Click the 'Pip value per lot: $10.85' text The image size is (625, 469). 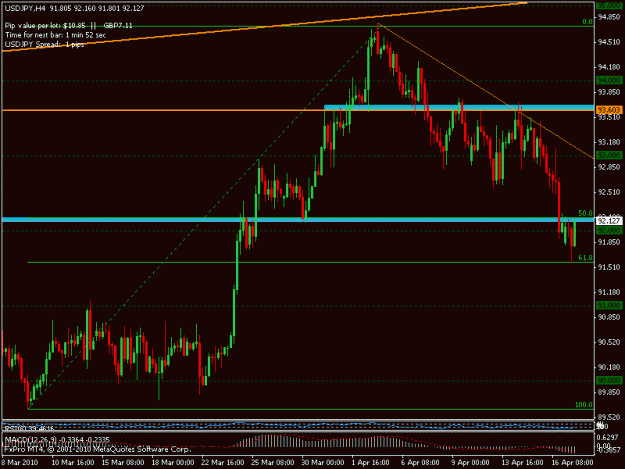tap(45, 26)
